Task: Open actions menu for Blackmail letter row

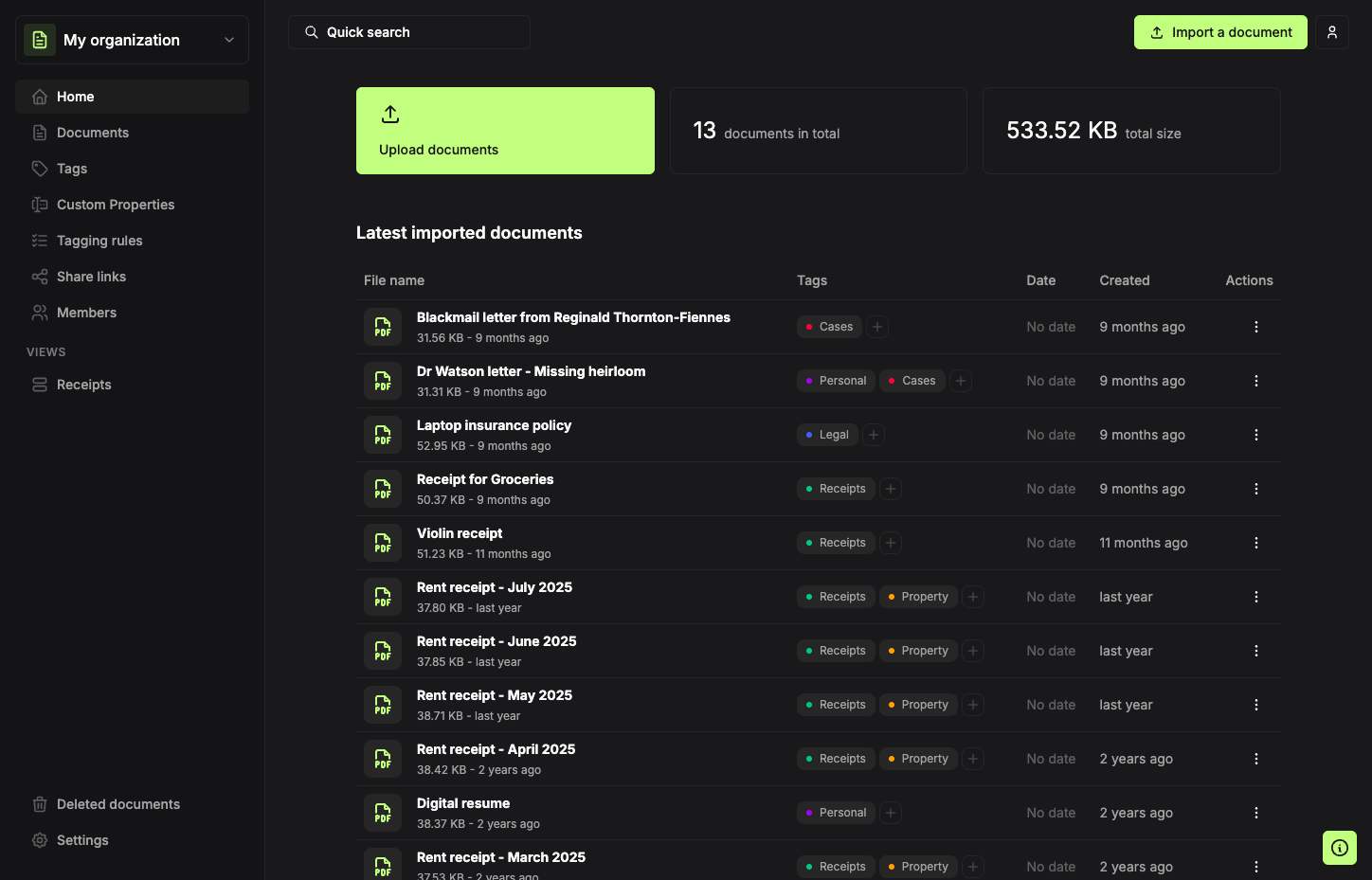Action: 1256,327
